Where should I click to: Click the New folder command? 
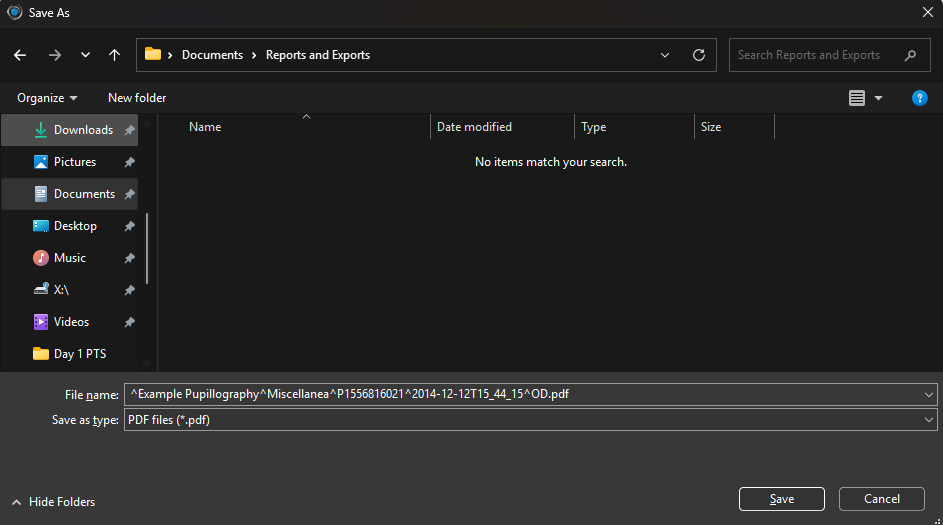137,98
